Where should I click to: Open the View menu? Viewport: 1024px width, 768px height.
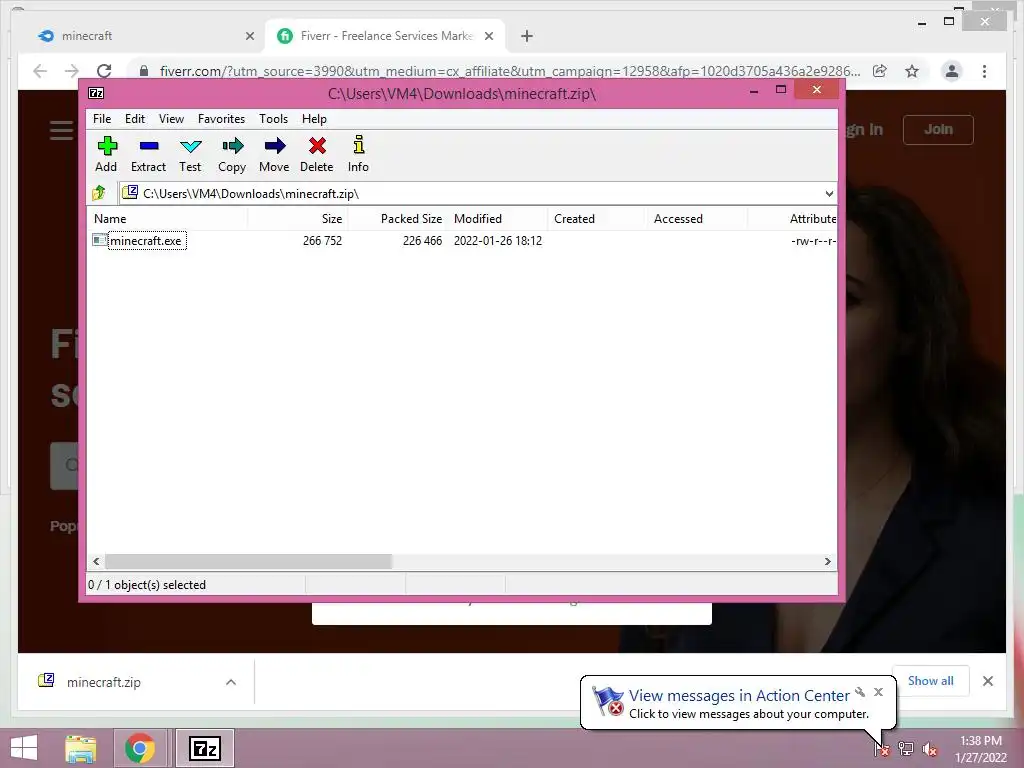click(x=171, y=119)
